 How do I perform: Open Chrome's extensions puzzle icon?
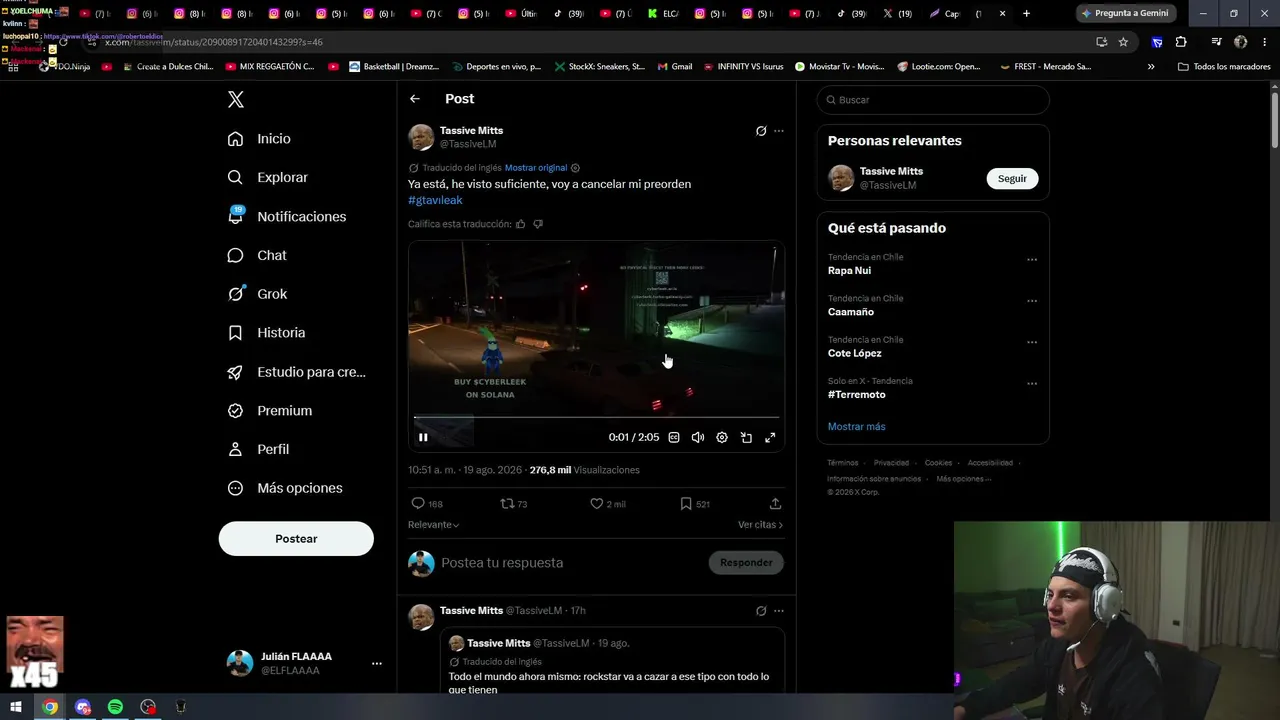[1181, 42]
